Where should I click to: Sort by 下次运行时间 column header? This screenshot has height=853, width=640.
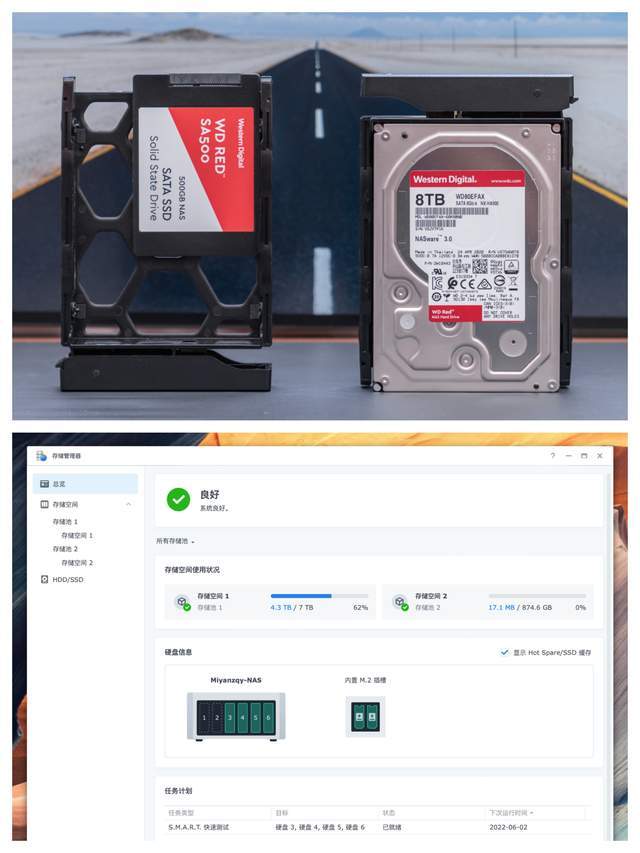[511, 813]
